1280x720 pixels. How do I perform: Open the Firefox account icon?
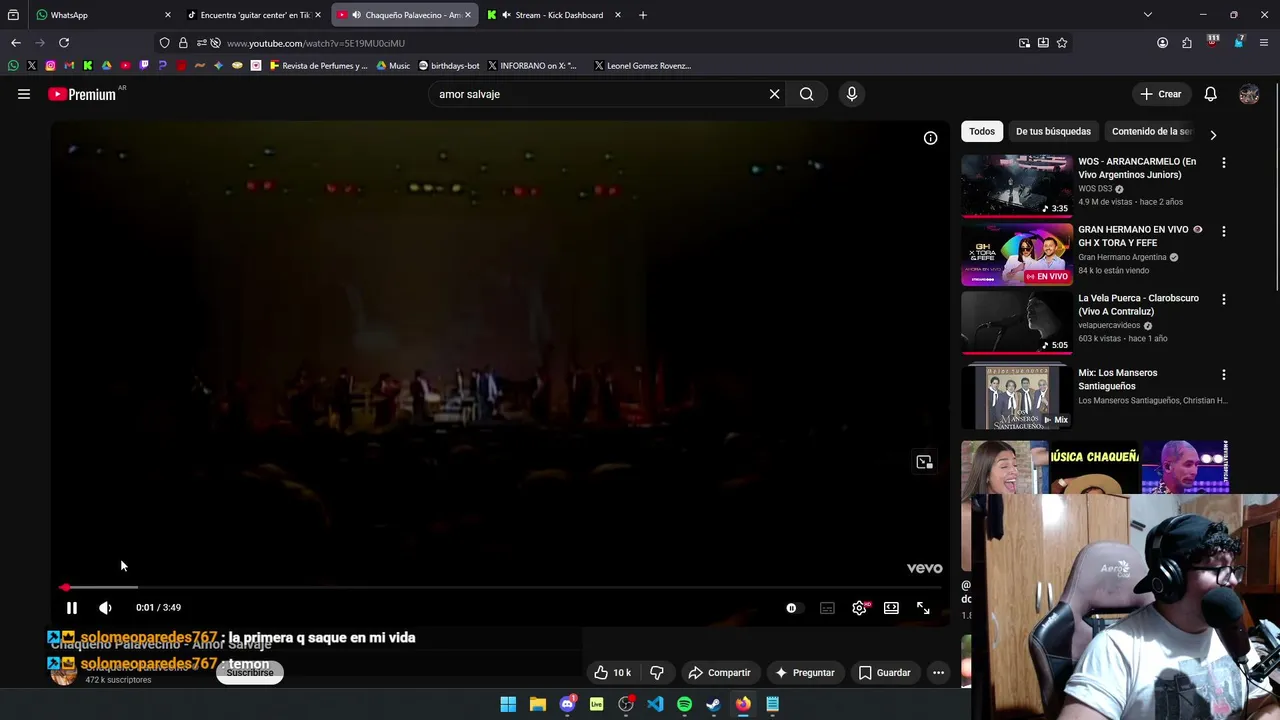pos(1162,43)
